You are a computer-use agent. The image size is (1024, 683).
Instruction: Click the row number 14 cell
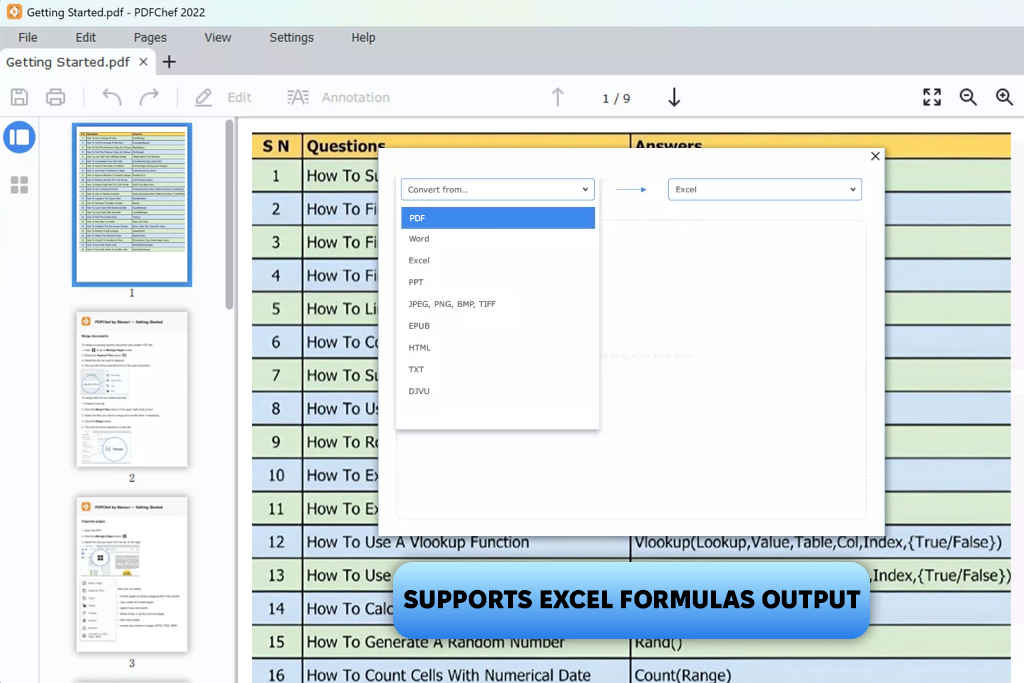click(276, 609)
